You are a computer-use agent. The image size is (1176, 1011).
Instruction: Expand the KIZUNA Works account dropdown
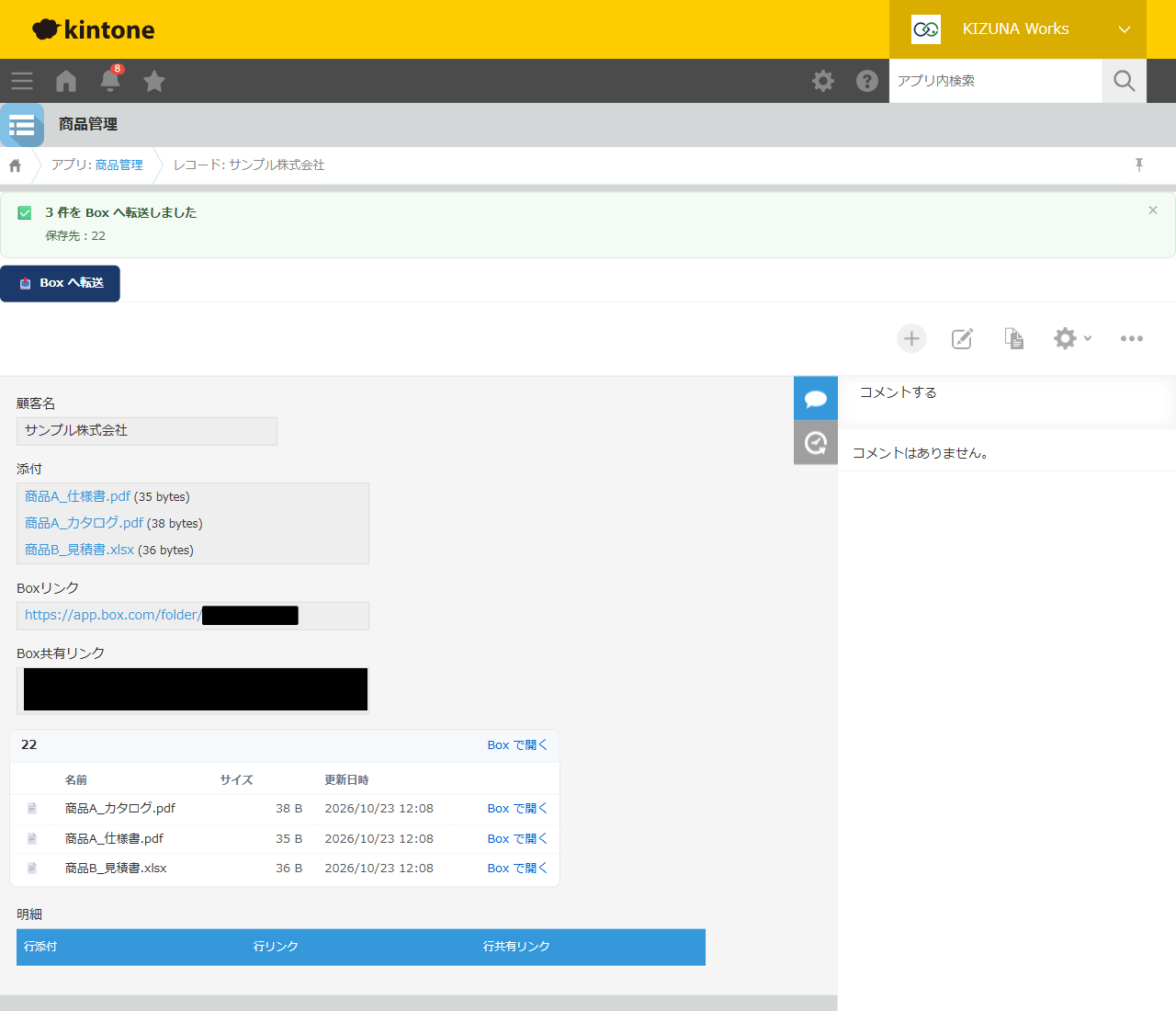point(1018,29)
